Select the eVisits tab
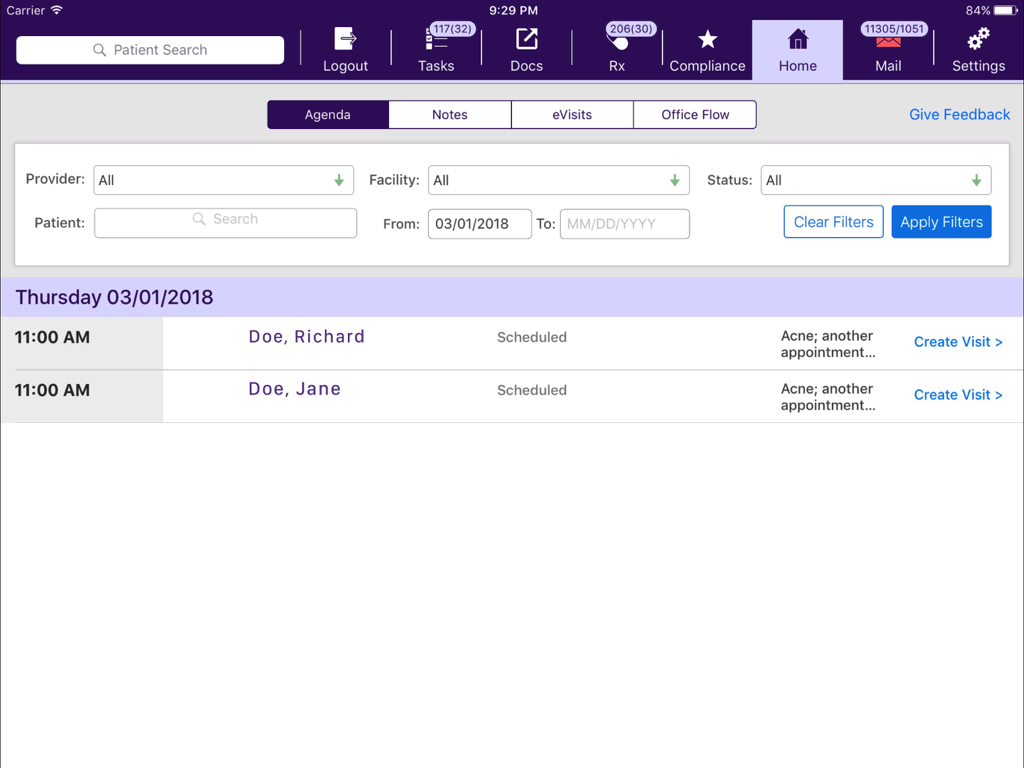Image resolution: width=1024 pixels, height=768 pixels. click(572, 114)
